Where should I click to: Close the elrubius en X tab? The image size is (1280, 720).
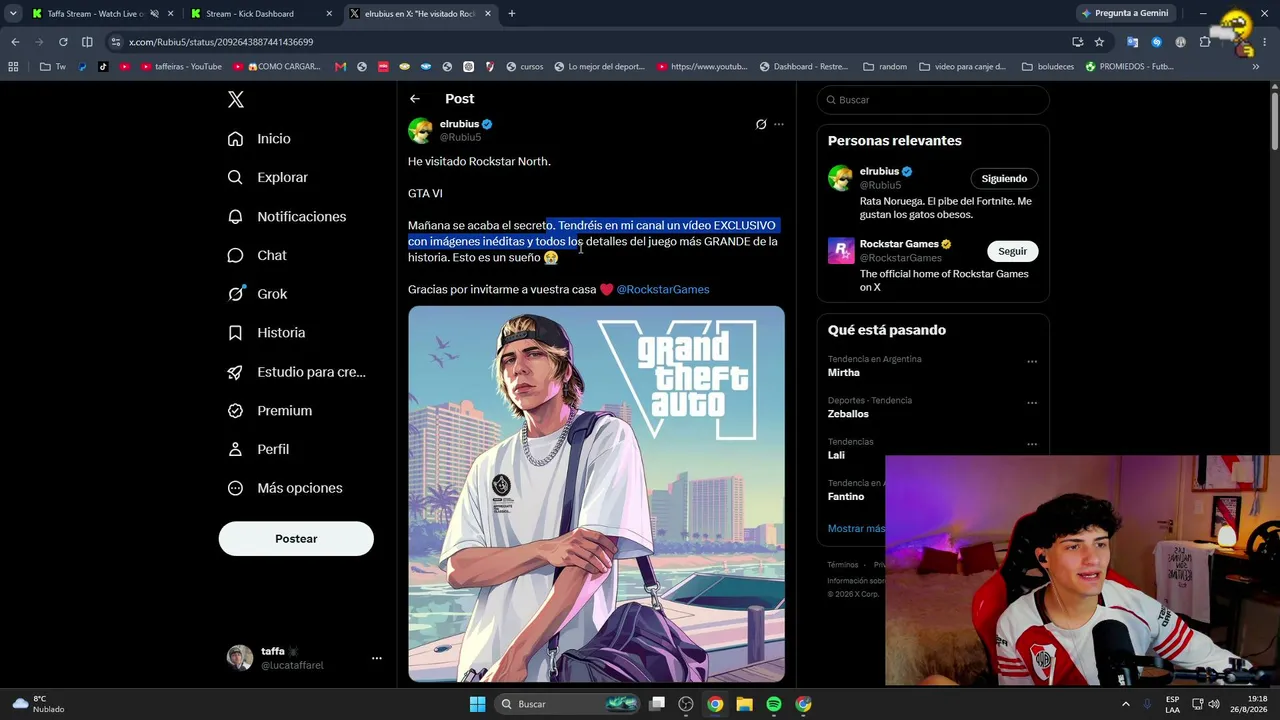pos(487,14)
